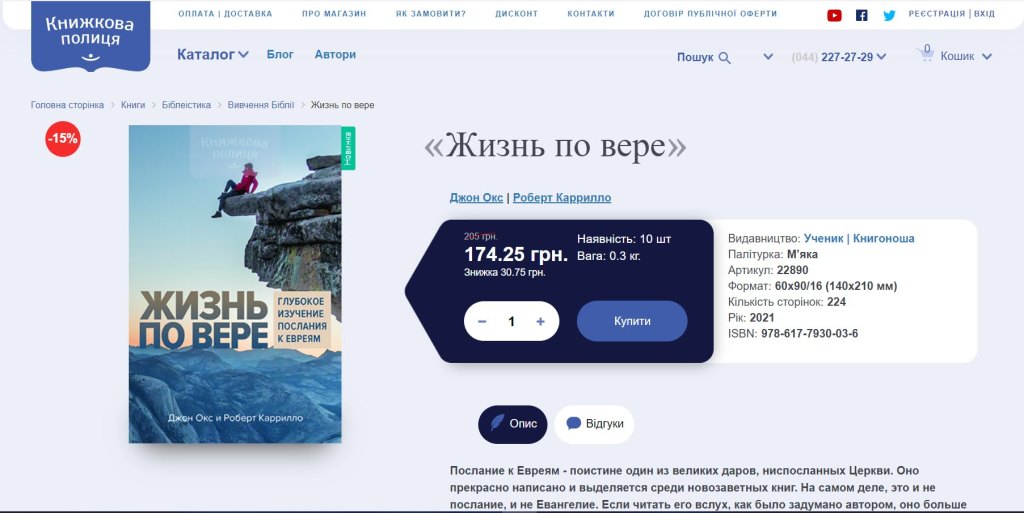Go to Книжкова полиця home logo
The image size is (1024, 513).
click(x=91, y=36)
